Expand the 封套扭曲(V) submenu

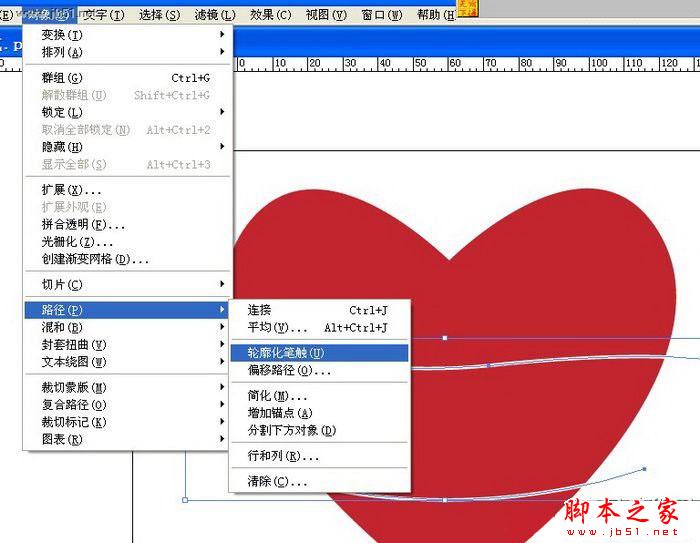tap(128, 345)
